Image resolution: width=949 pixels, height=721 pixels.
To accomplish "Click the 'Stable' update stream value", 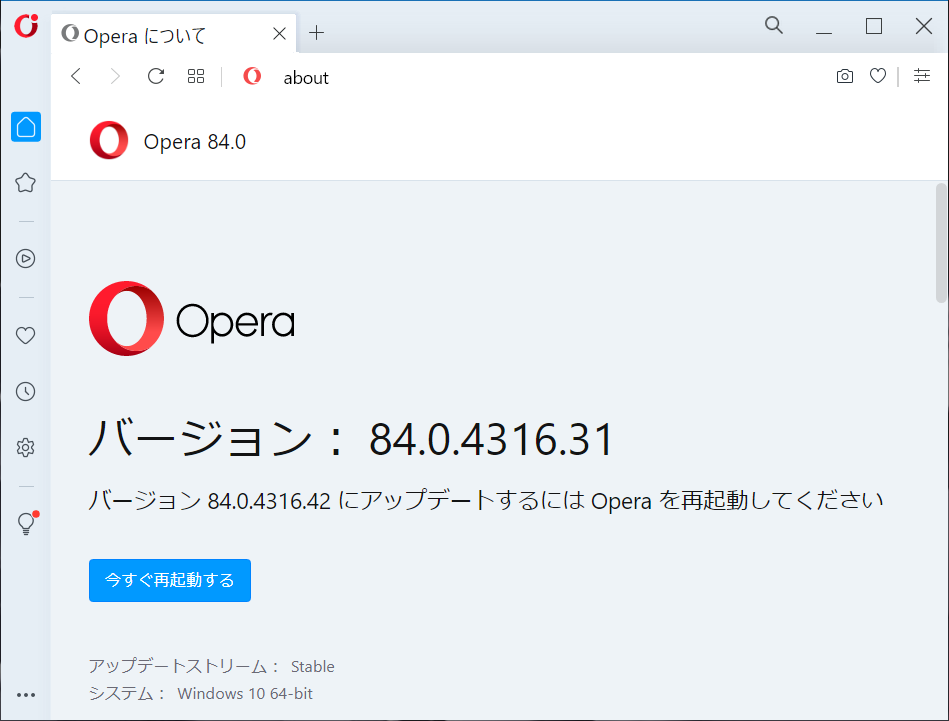I will (x=313, y=667).
